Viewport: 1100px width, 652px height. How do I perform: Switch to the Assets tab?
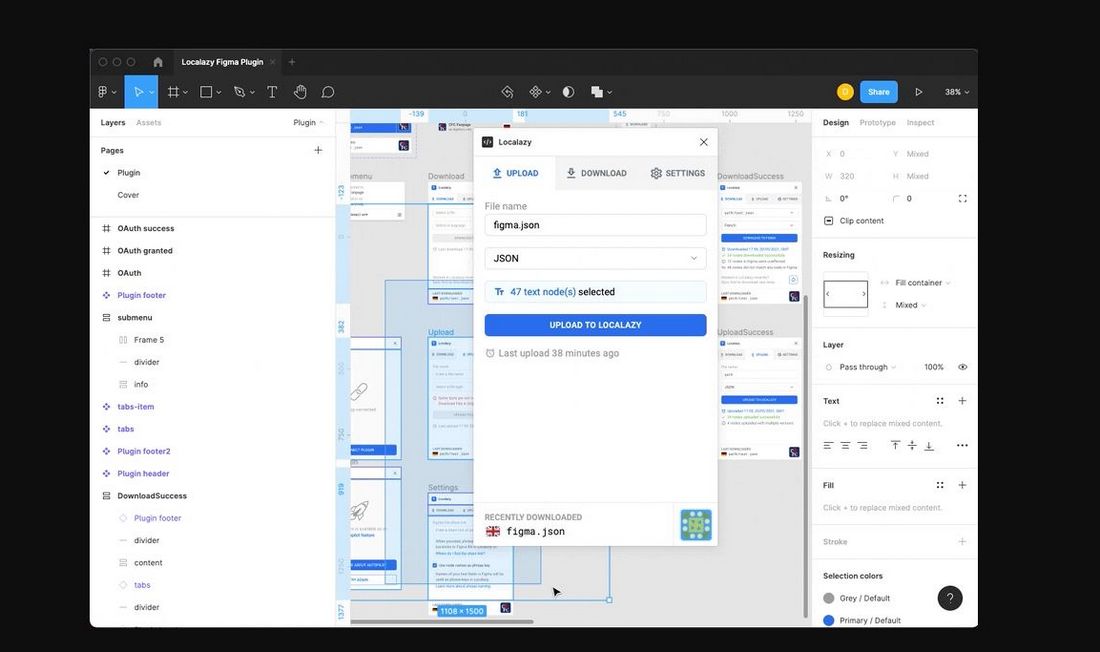click(149, 122)
